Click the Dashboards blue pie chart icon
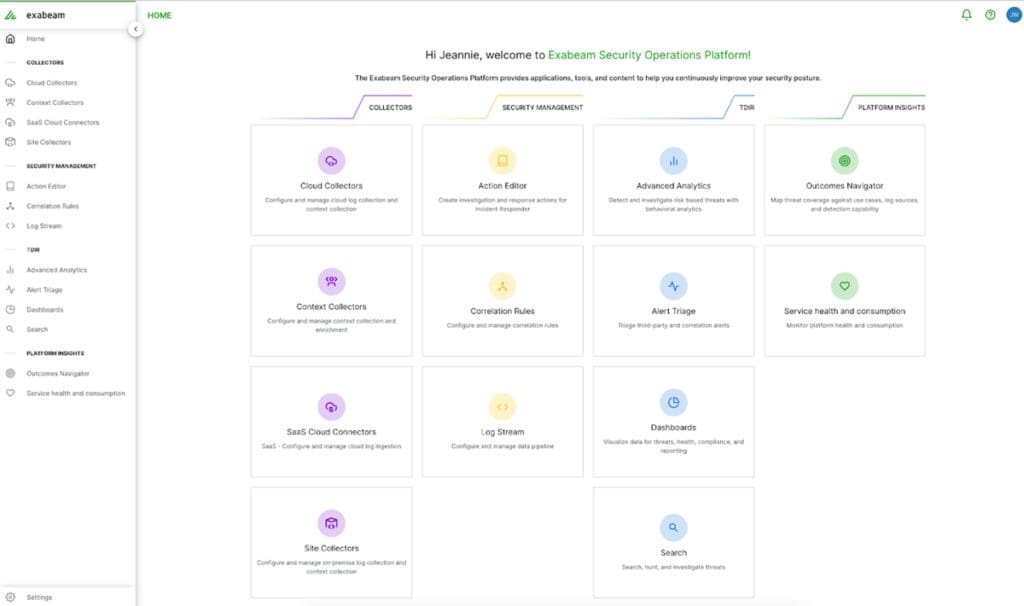1024x606 pixels. point(673,402)
